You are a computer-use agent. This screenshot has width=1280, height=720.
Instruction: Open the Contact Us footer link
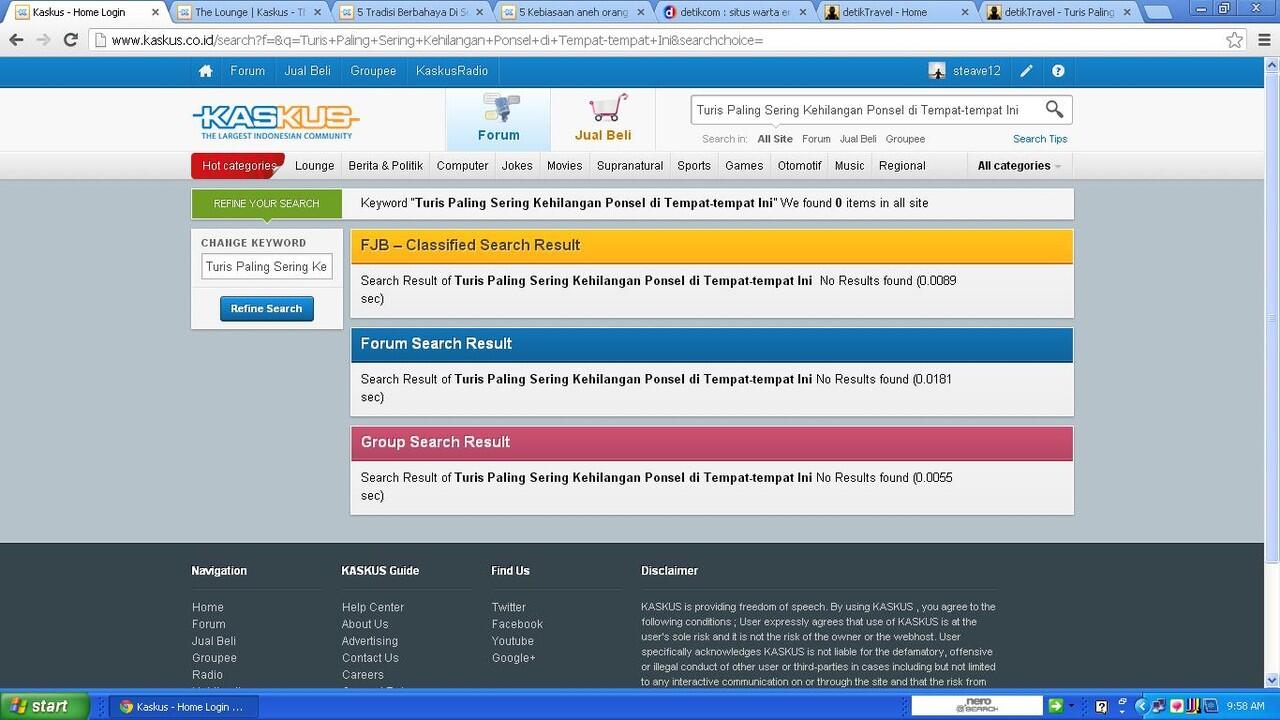(x=370, y=658)
